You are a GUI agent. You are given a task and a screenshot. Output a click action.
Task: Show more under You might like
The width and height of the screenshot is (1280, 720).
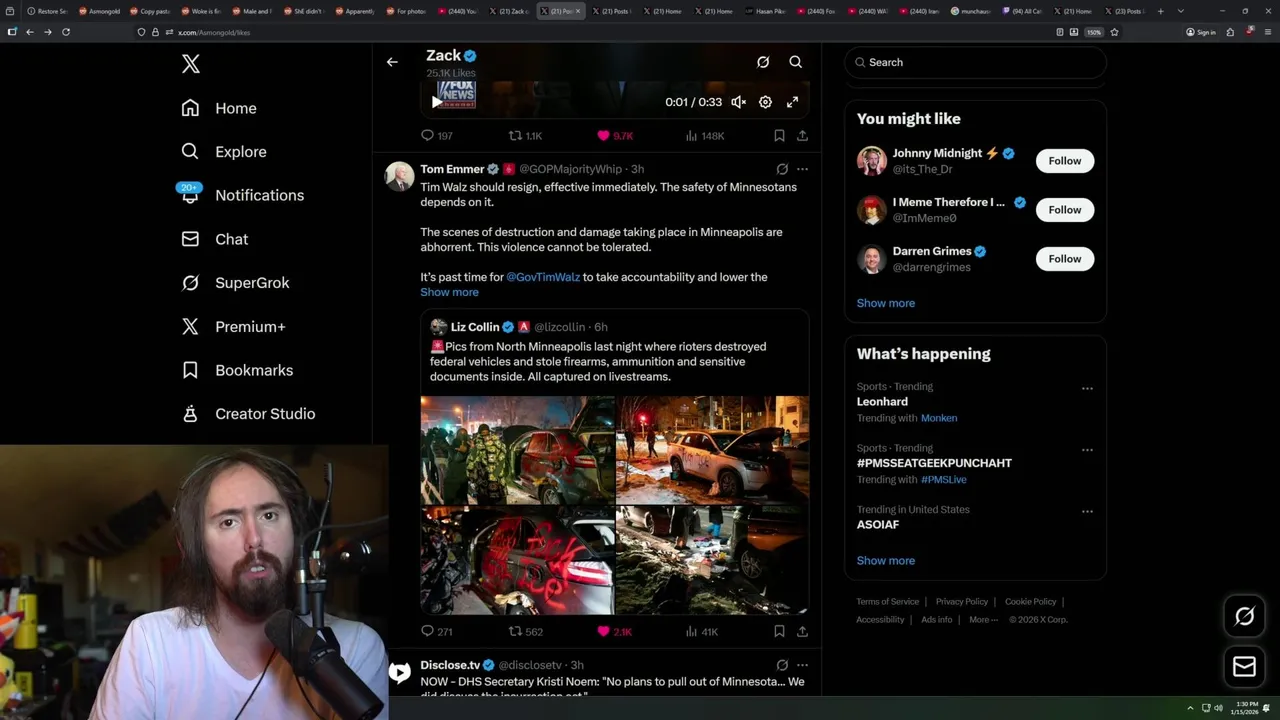coord(885,303)
